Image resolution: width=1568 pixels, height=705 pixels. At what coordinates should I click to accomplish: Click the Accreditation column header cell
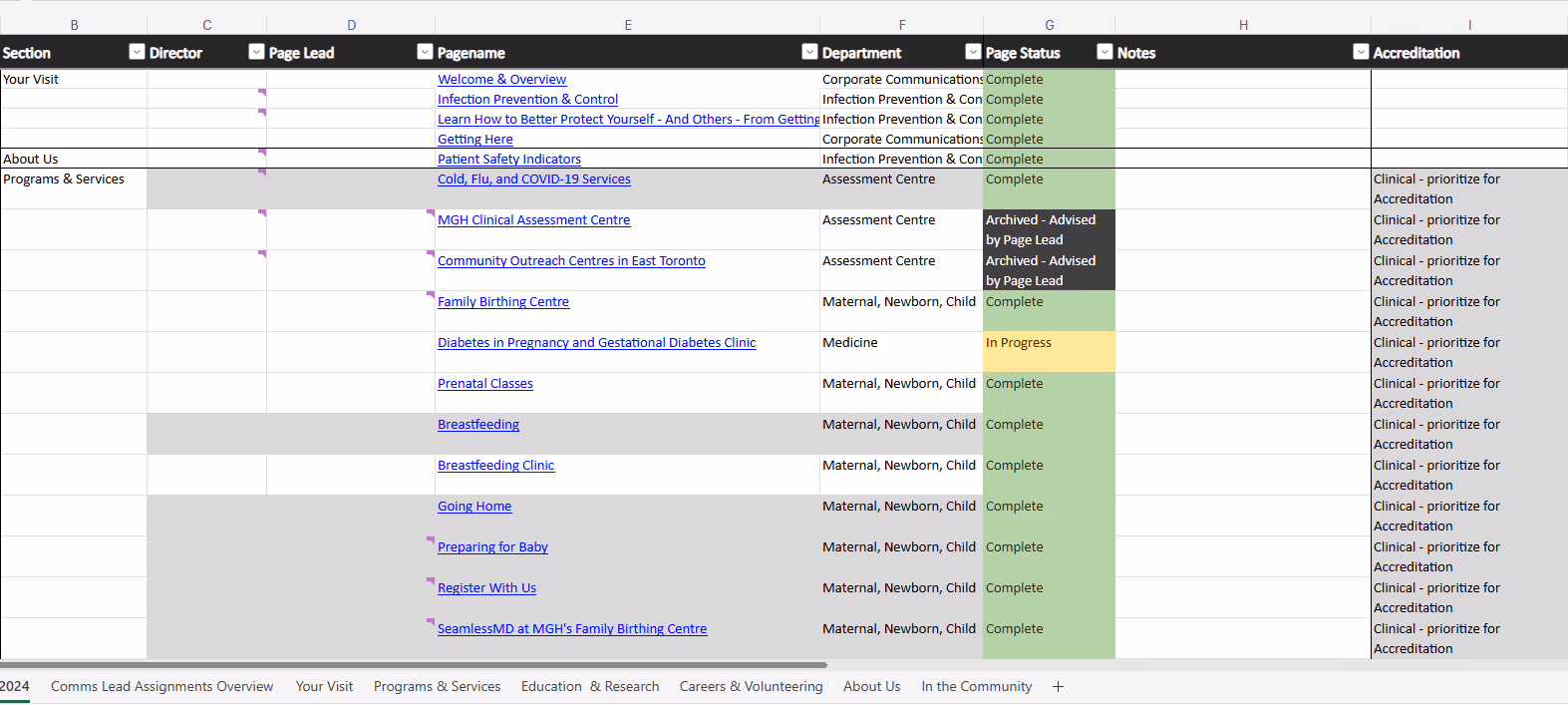(x=1469, y=52)
